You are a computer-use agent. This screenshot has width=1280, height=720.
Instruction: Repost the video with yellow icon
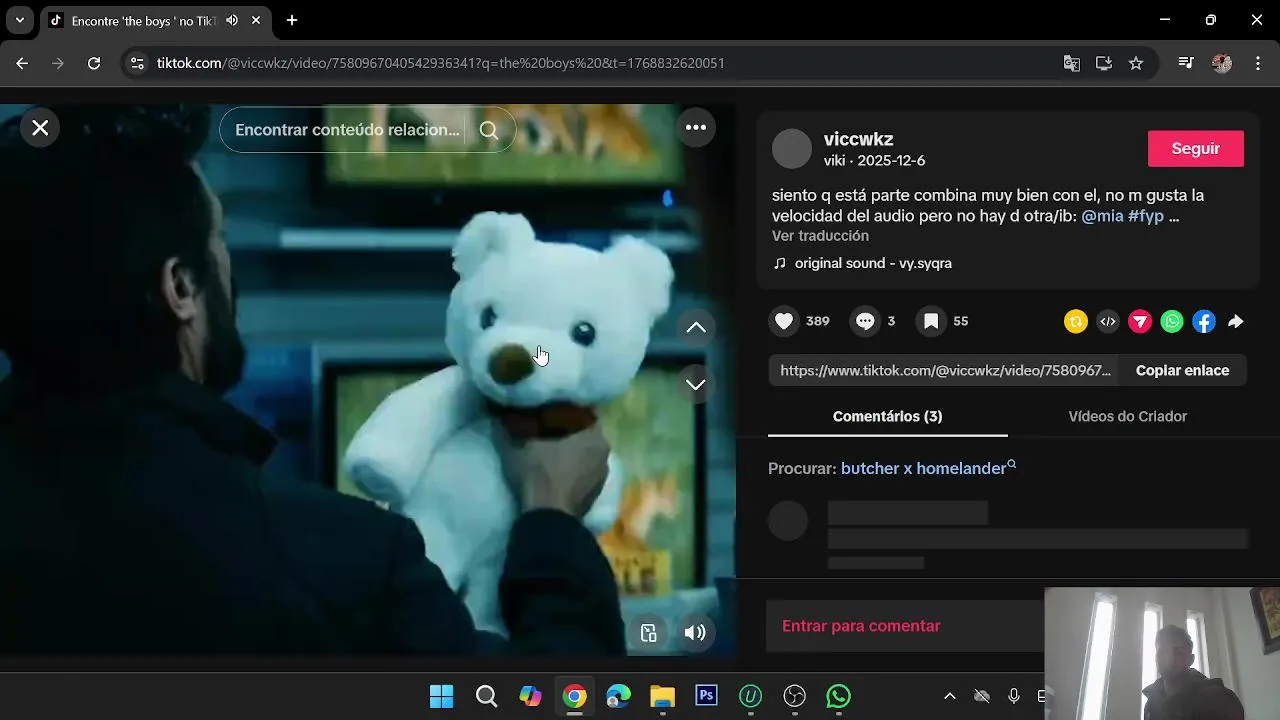1076,321
